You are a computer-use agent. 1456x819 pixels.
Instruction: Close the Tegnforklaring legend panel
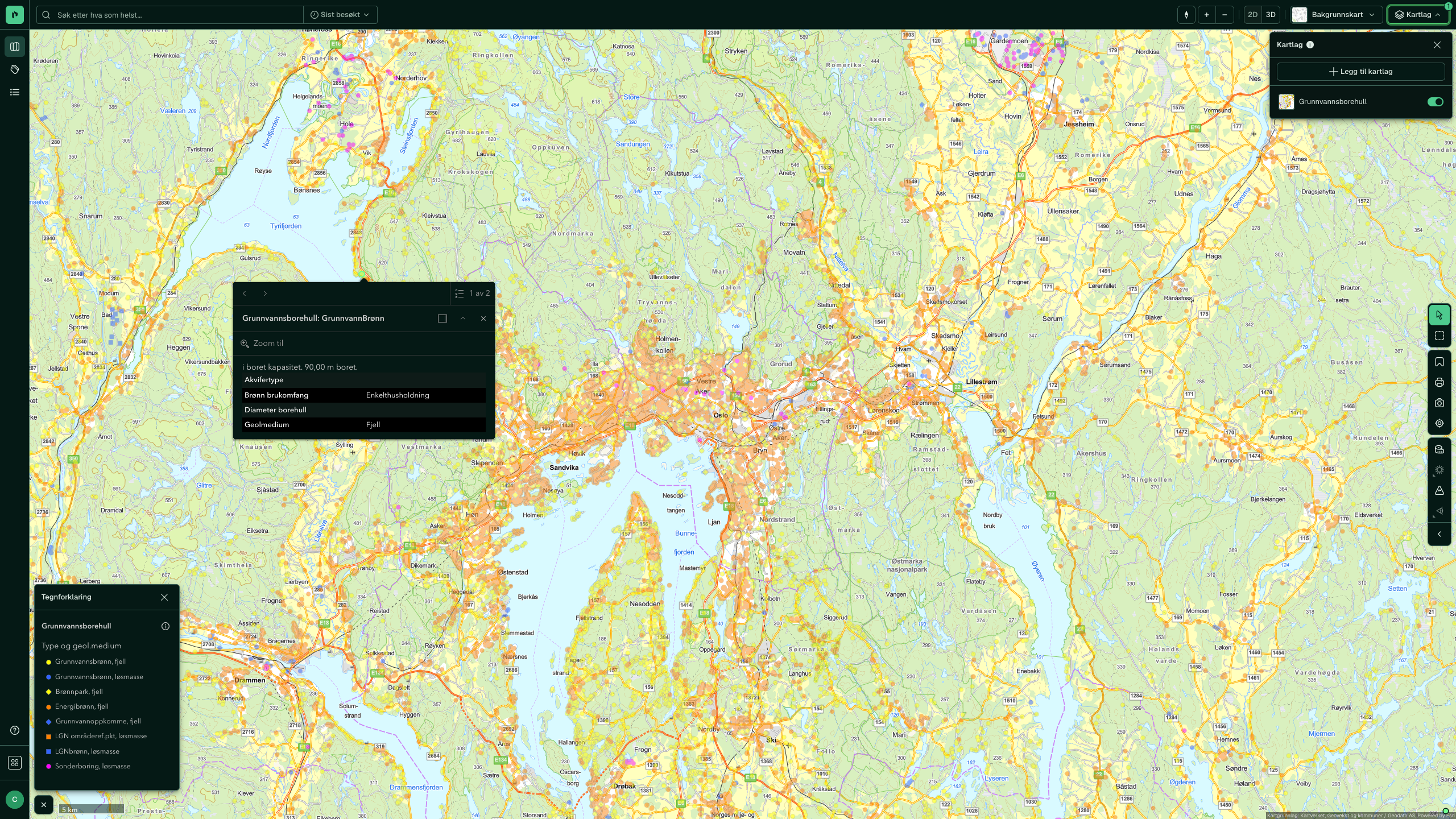coord(164,597)
